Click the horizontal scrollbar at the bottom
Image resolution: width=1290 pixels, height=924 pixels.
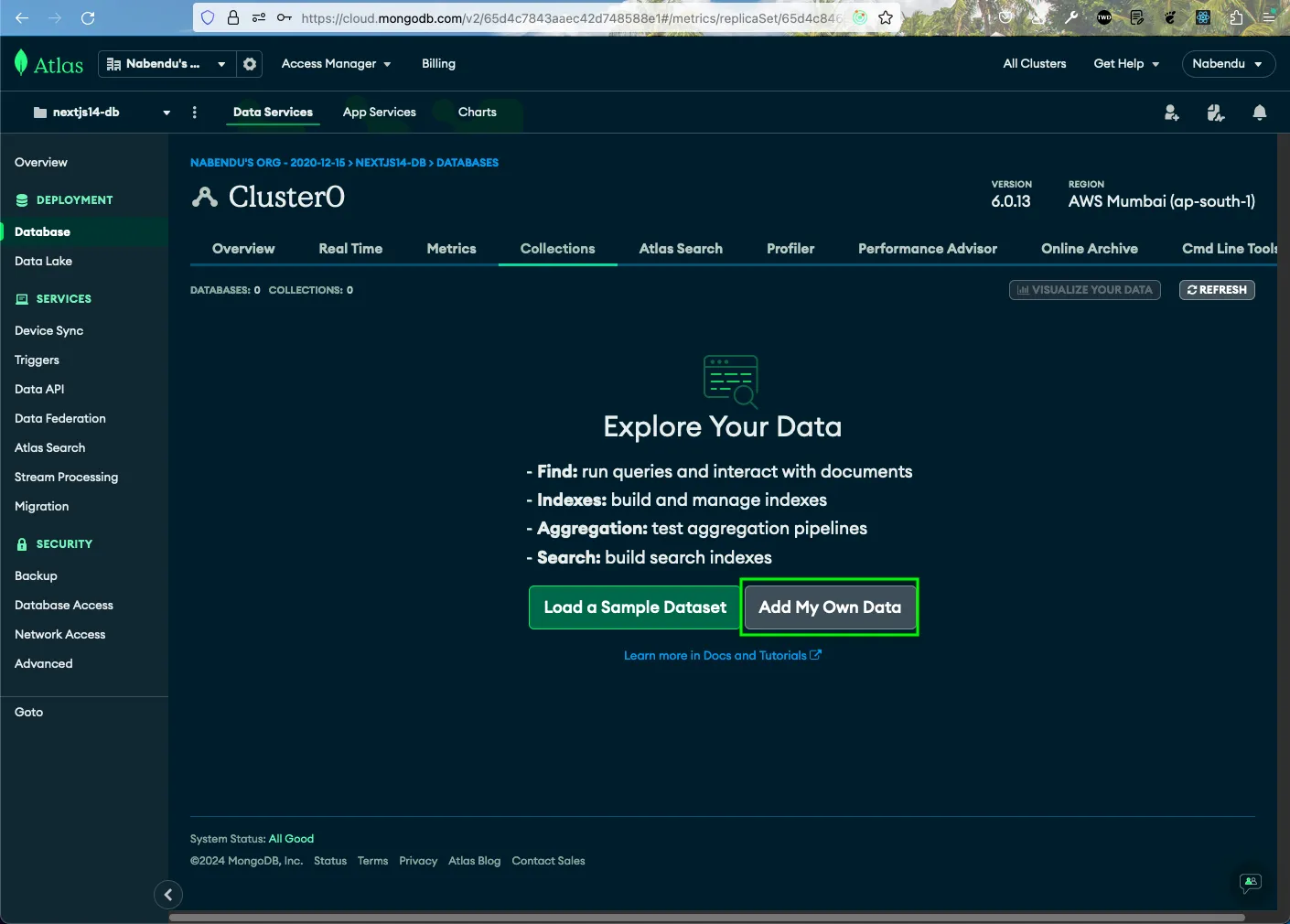click(x=706, y=917)
